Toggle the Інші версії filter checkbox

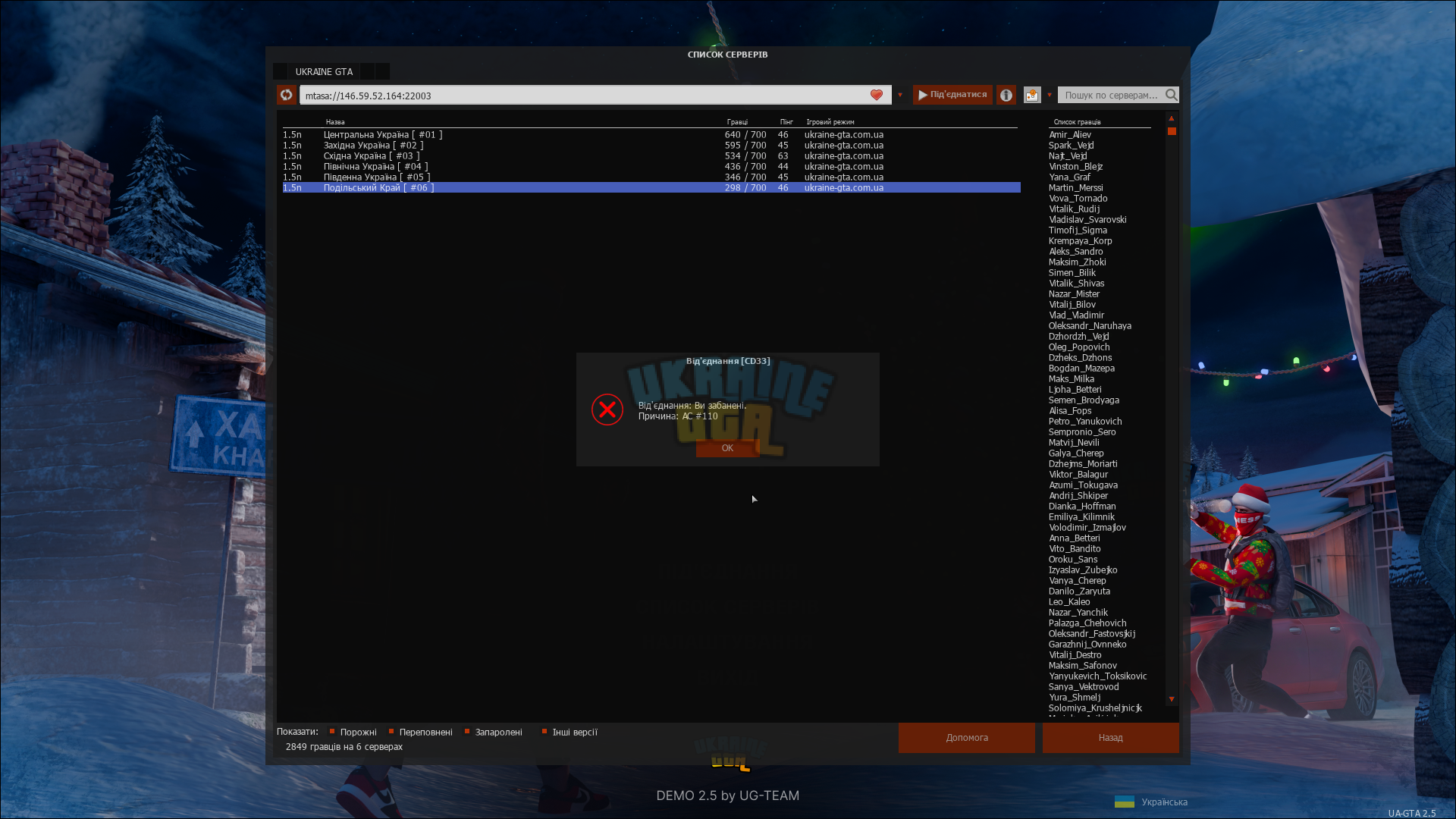[544, 732]
